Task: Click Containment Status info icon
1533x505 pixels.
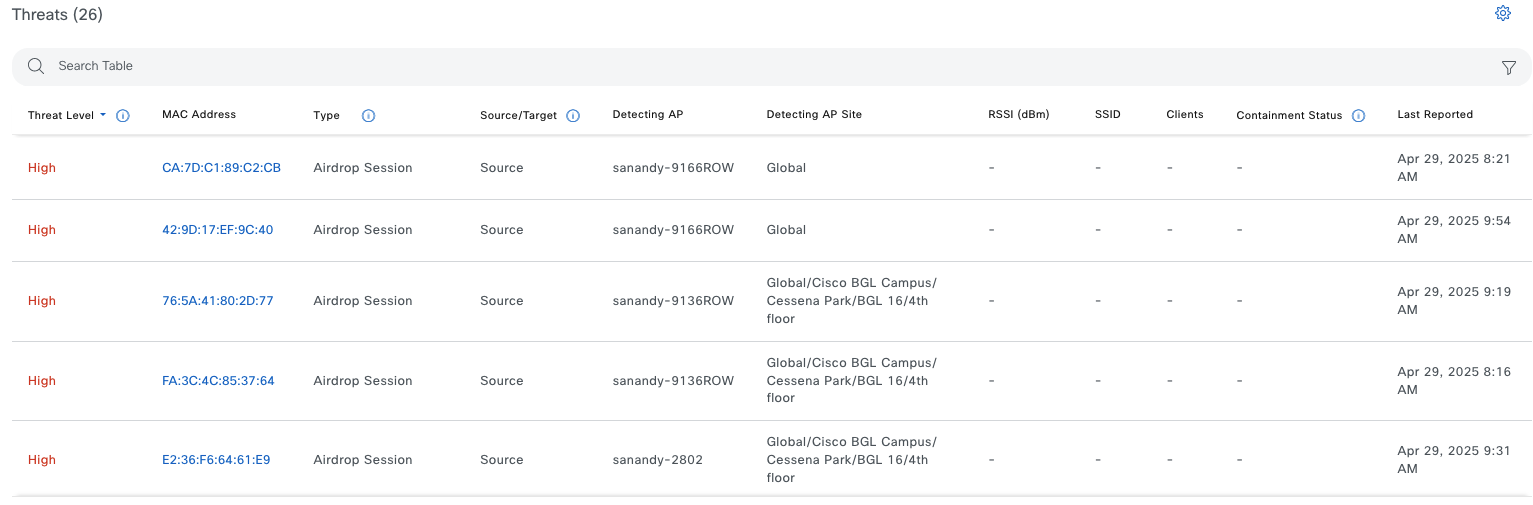Action: click(x=1358, y=116)
